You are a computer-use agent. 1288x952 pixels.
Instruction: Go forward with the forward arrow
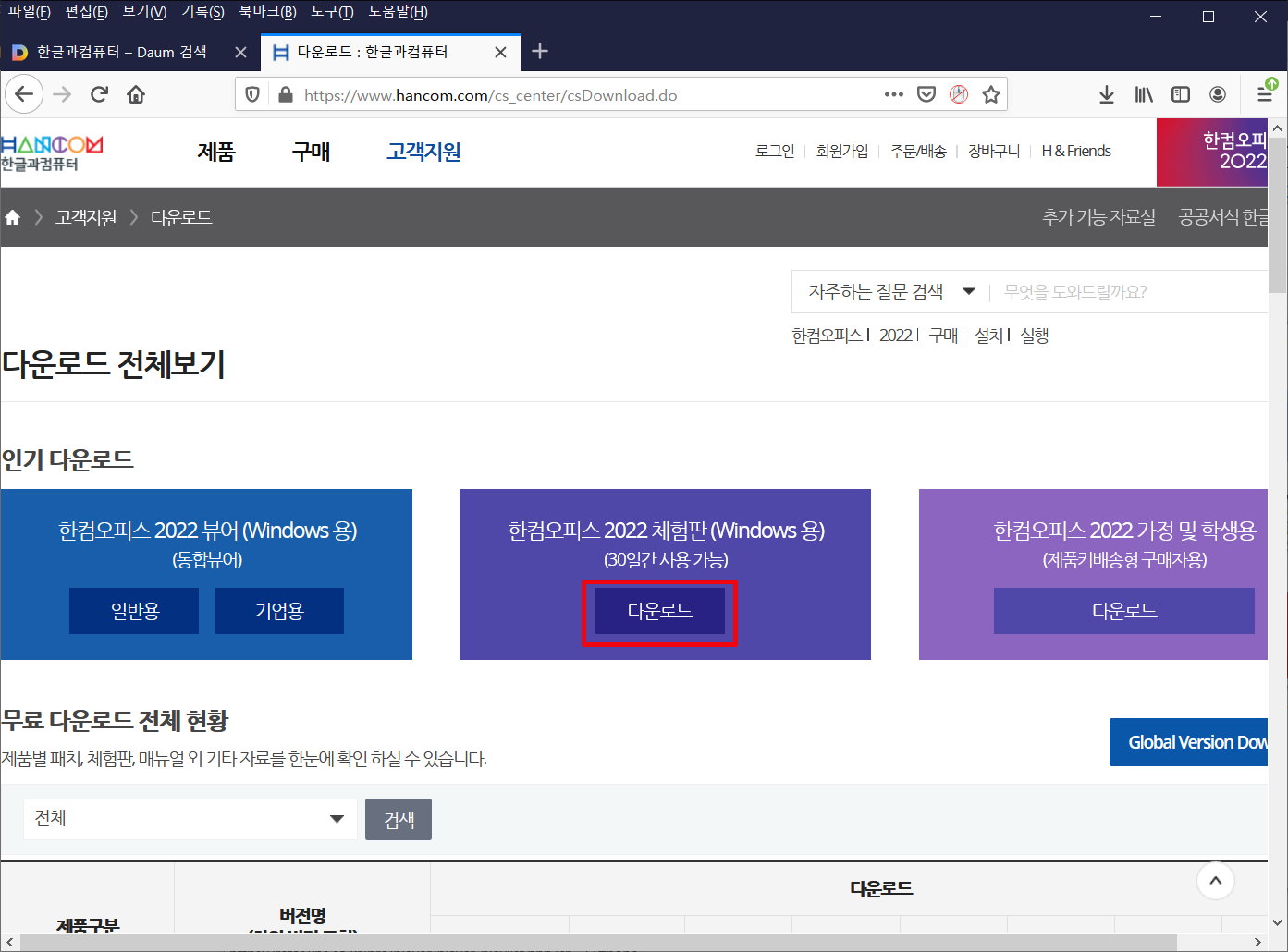pyautogui.click(x=62, y=94)
